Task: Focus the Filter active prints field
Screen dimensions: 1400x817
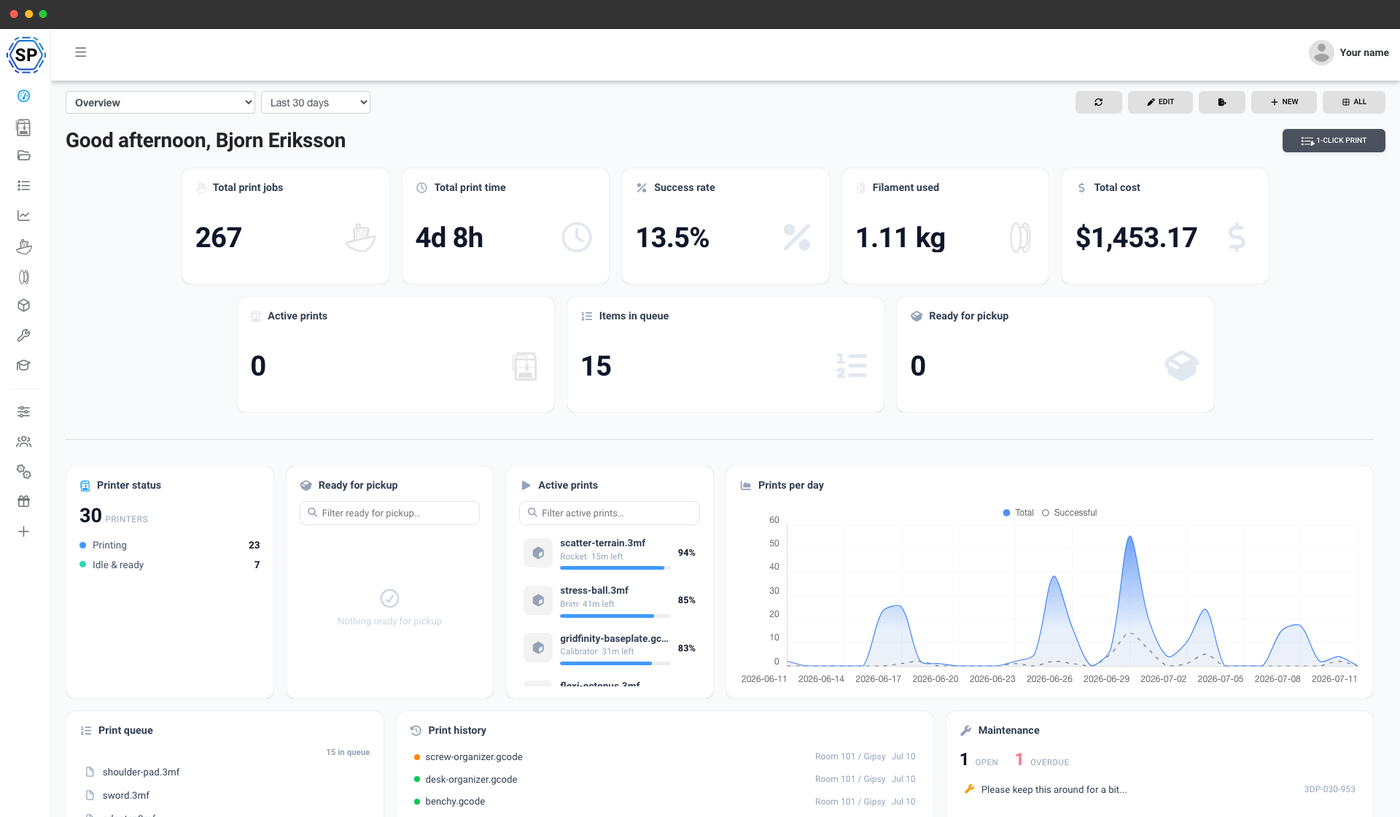Action: (x=610, y=513)
